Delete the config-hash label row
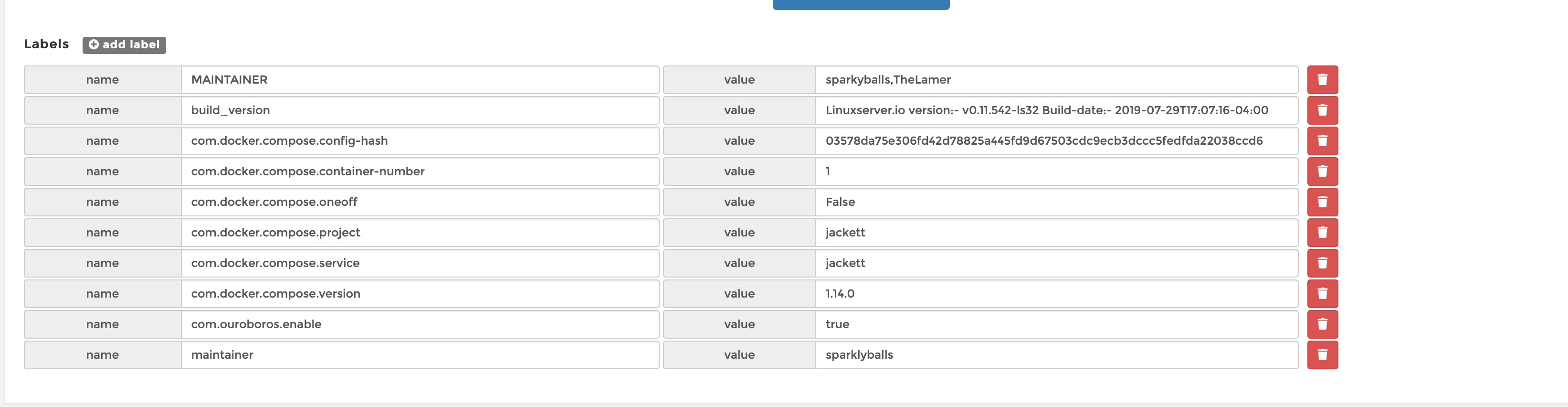 pyautogui.click(x=1322, y=141)
